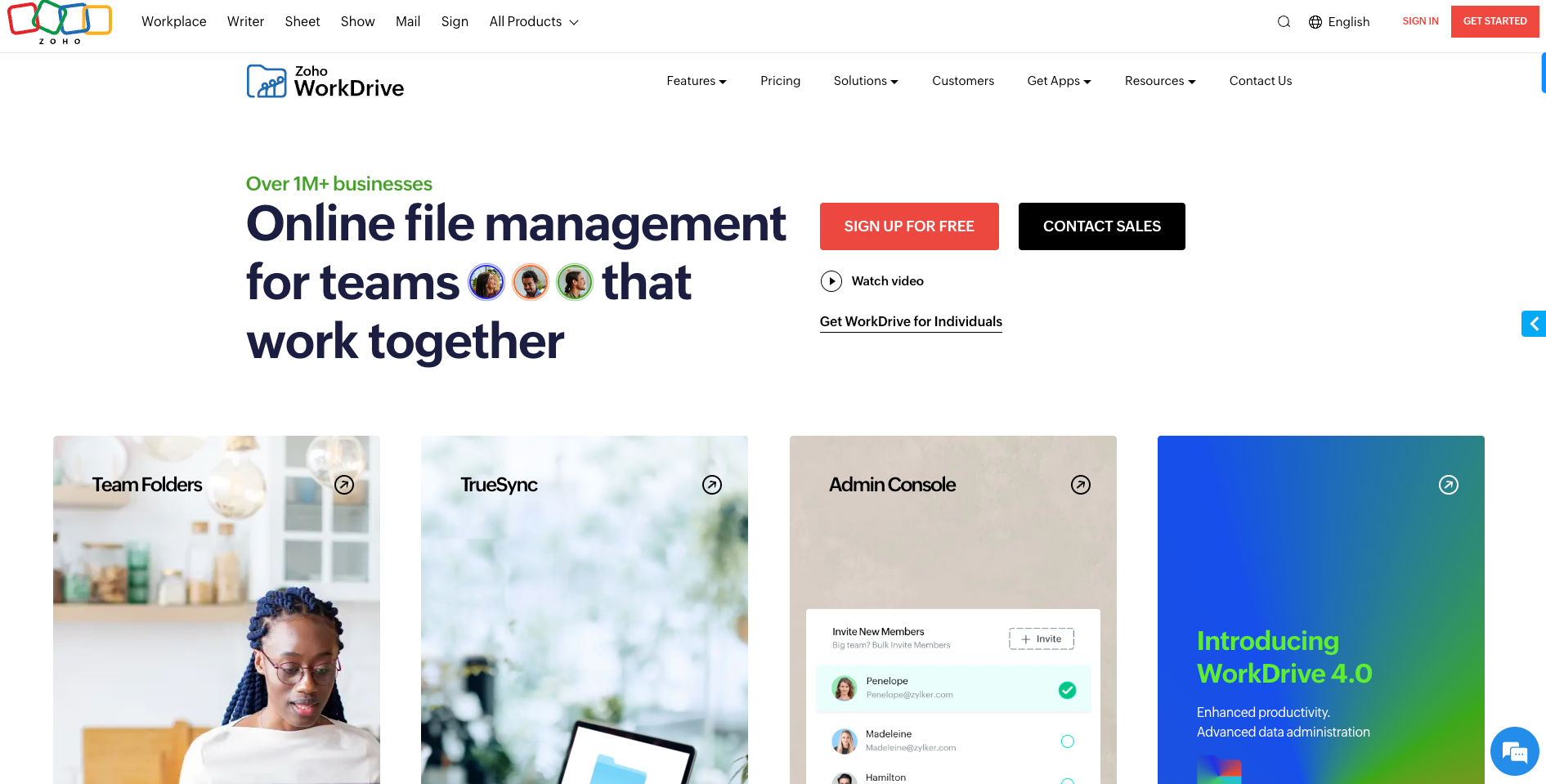The image size is (1546, 784).
Task: Open the Sign menu item
Action: pos(455,22)
